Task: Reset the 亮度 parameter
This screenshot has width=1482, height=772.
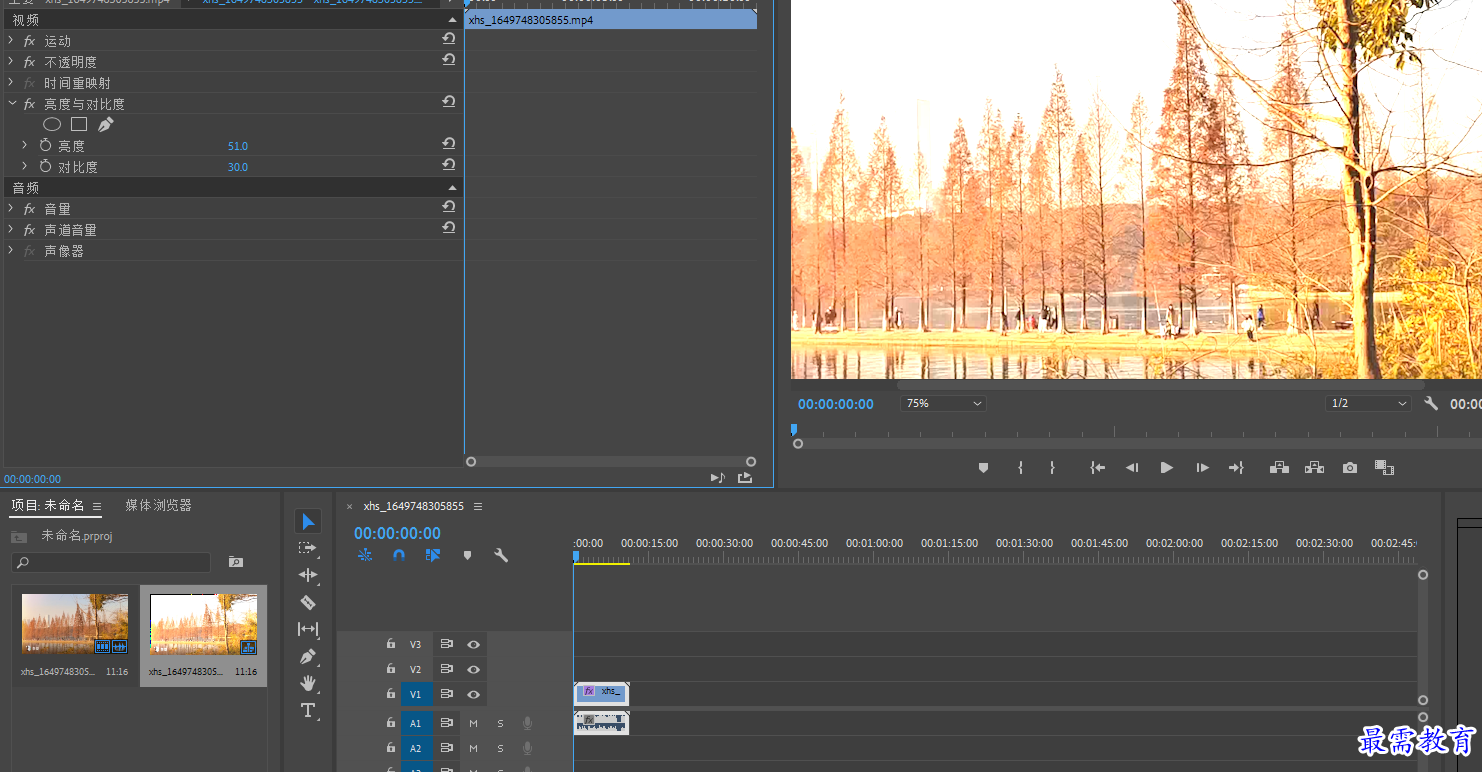Action: tap(449, 144)
